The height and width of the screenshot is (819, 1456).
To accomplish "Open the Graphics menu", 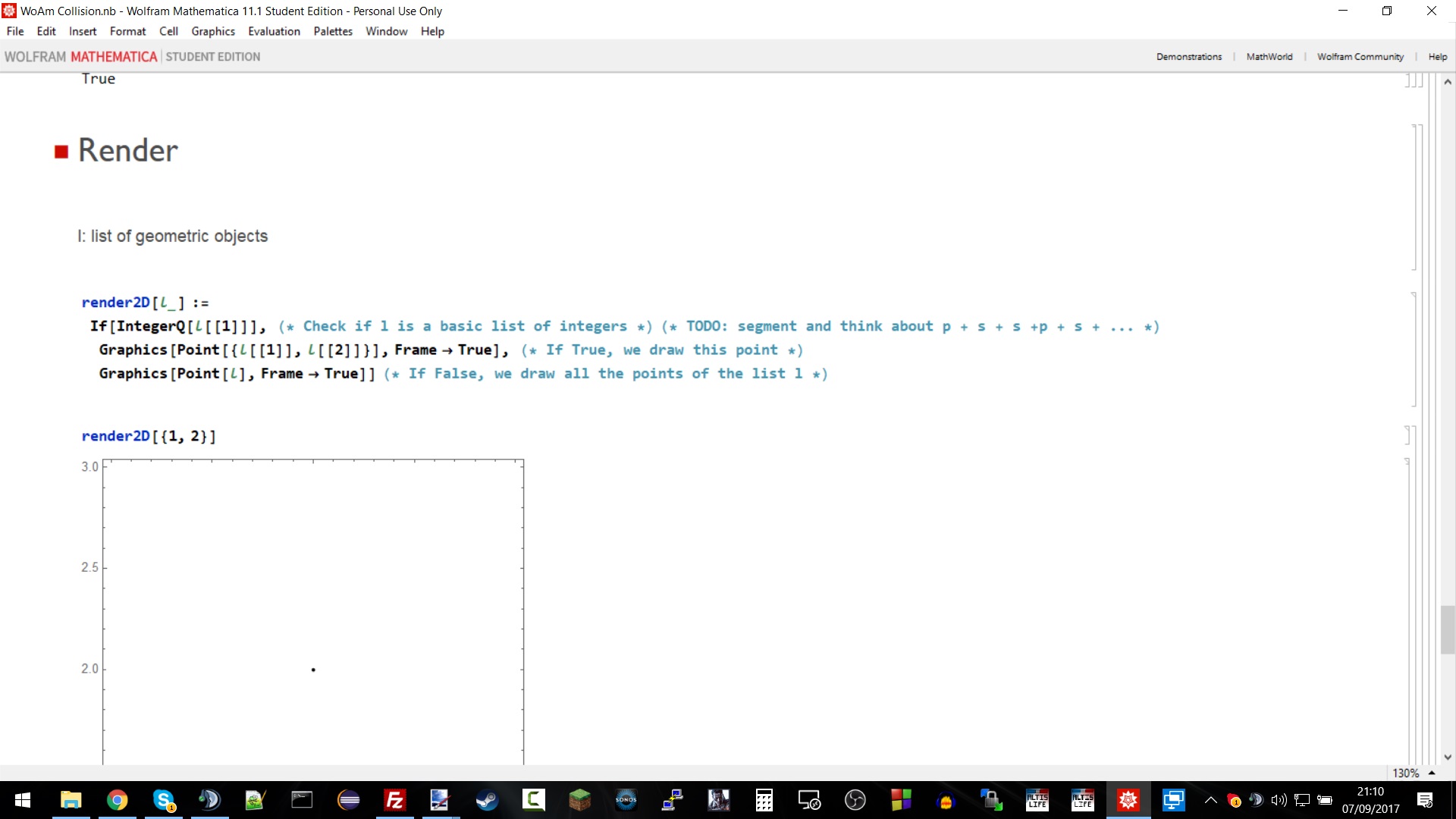I will click(213, 31).
